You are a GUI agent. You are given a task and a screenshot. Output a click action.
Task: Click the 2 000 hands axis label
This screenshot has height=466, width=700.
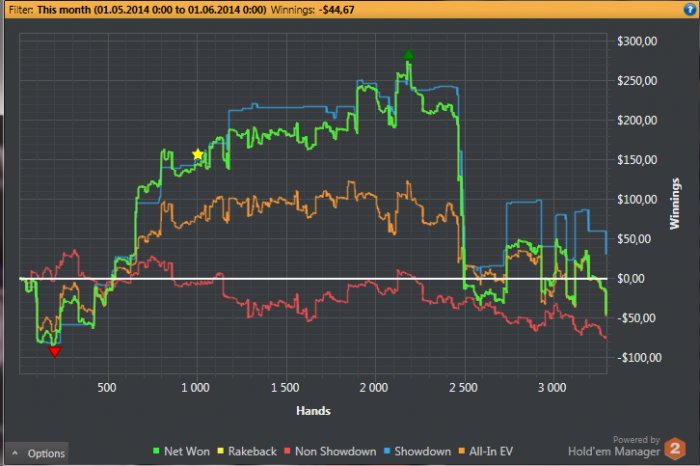pyautogui.click(x=374, y=387)
